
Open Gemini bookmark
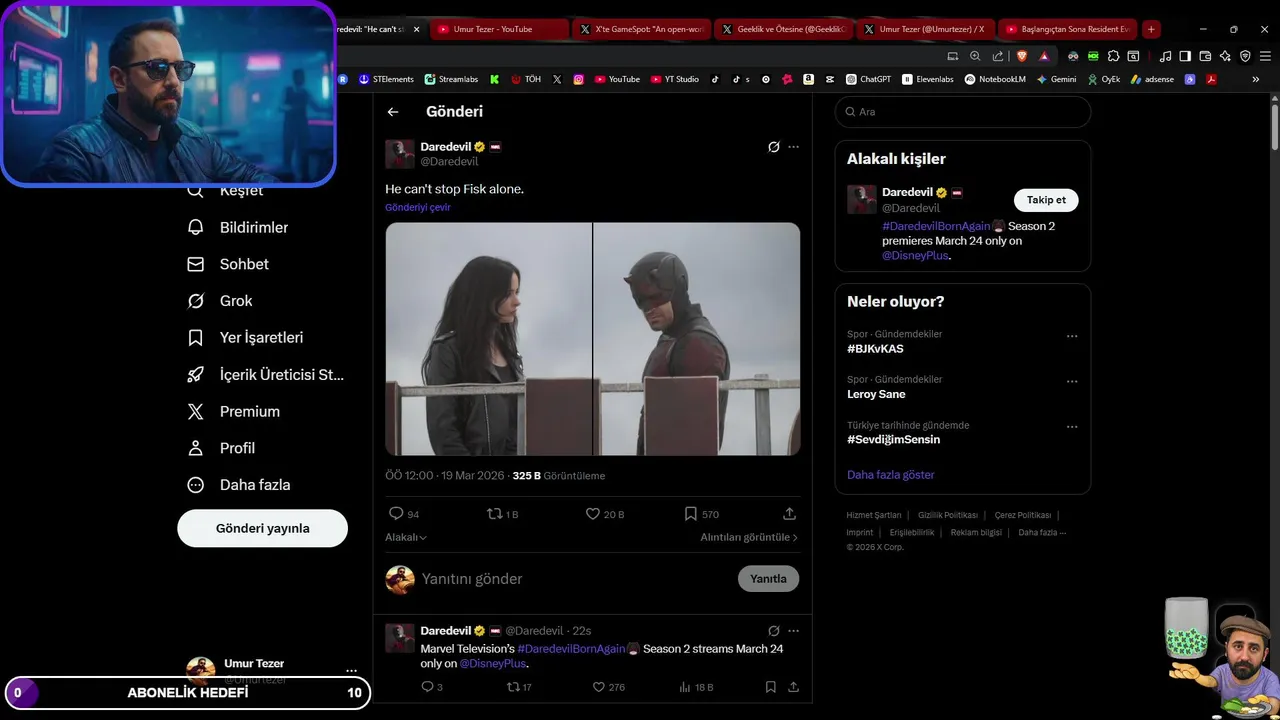[x=1057, y=79]
